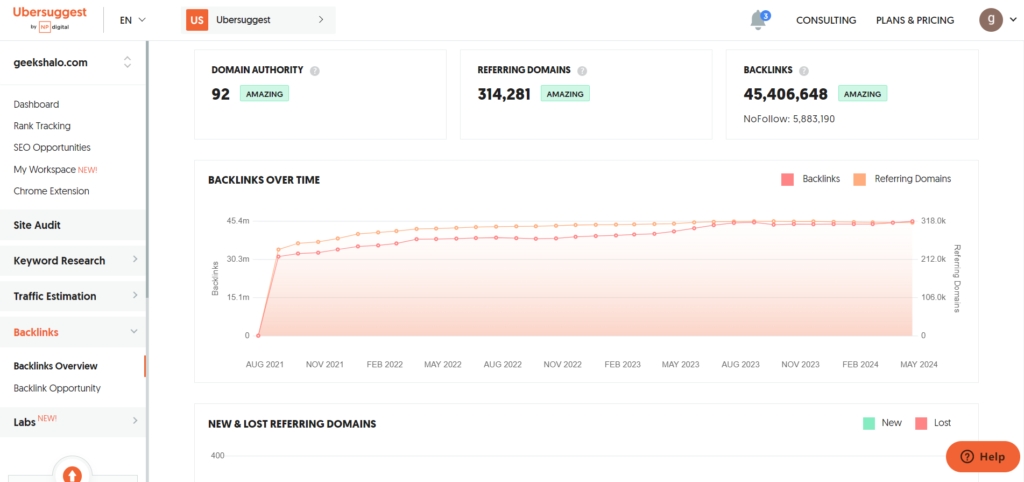Open the geekshalo.com domain switcher
The width and height of the screenshot is (1024, 482).
[x=72, y=63]
